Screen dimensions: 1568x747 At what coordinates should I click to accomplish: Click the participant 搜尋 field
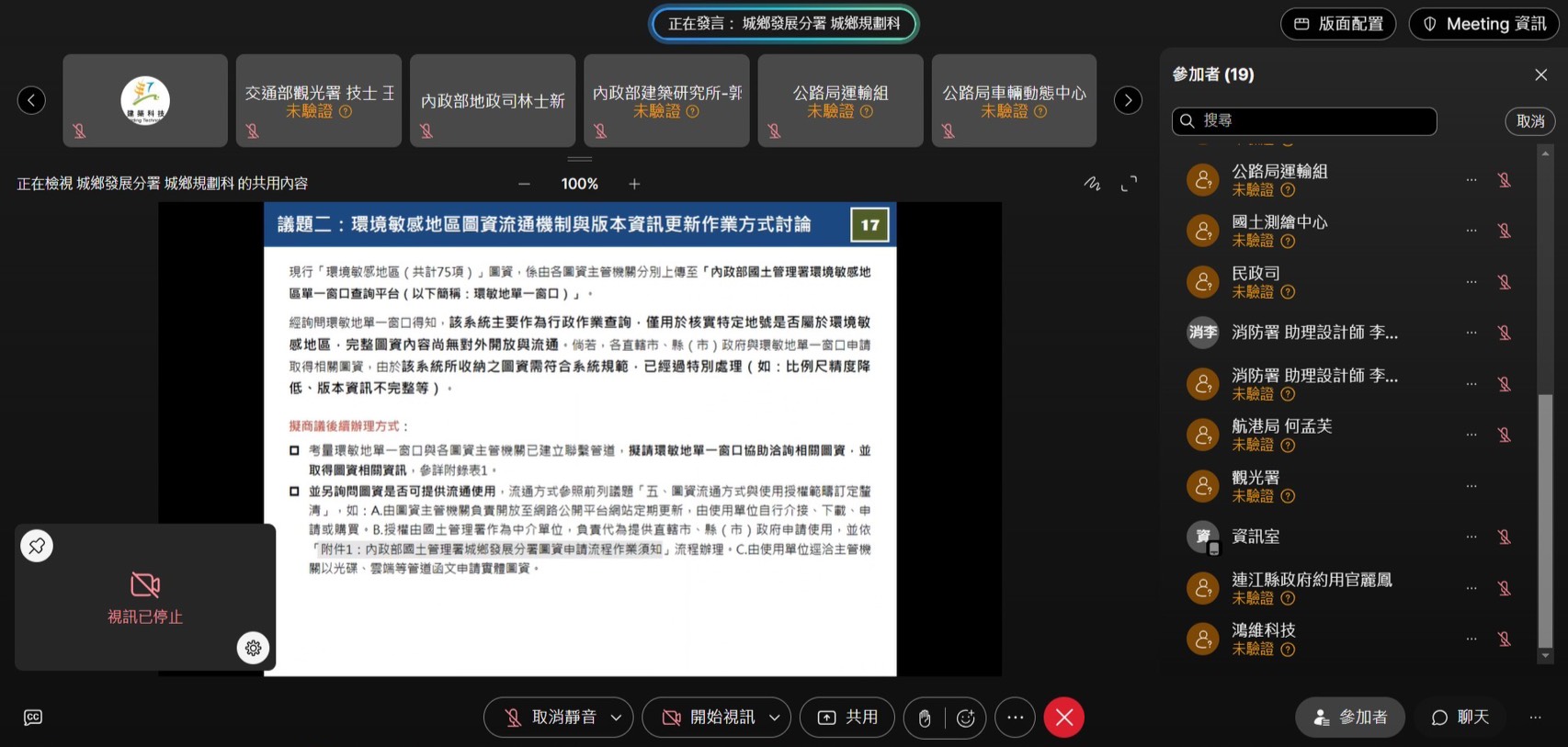[x=1304, y=121]
